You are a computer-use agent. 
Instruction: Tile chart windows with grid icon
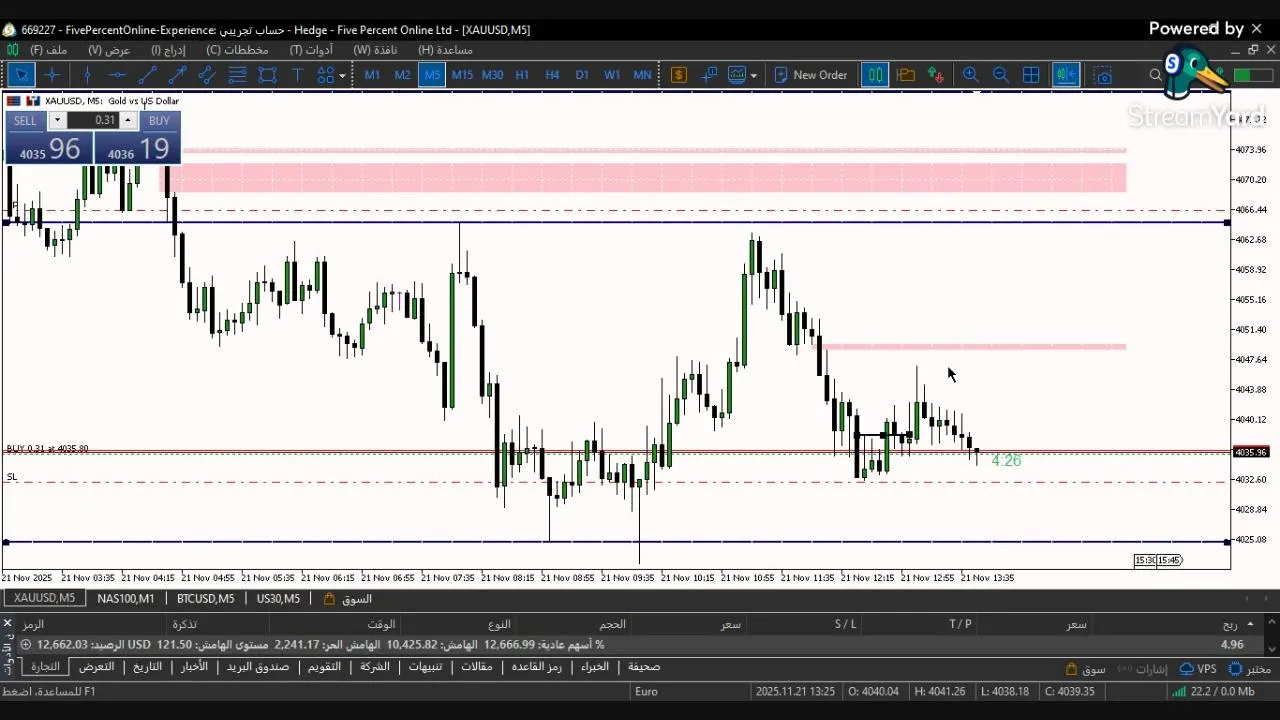click(x=1031, y=75)
